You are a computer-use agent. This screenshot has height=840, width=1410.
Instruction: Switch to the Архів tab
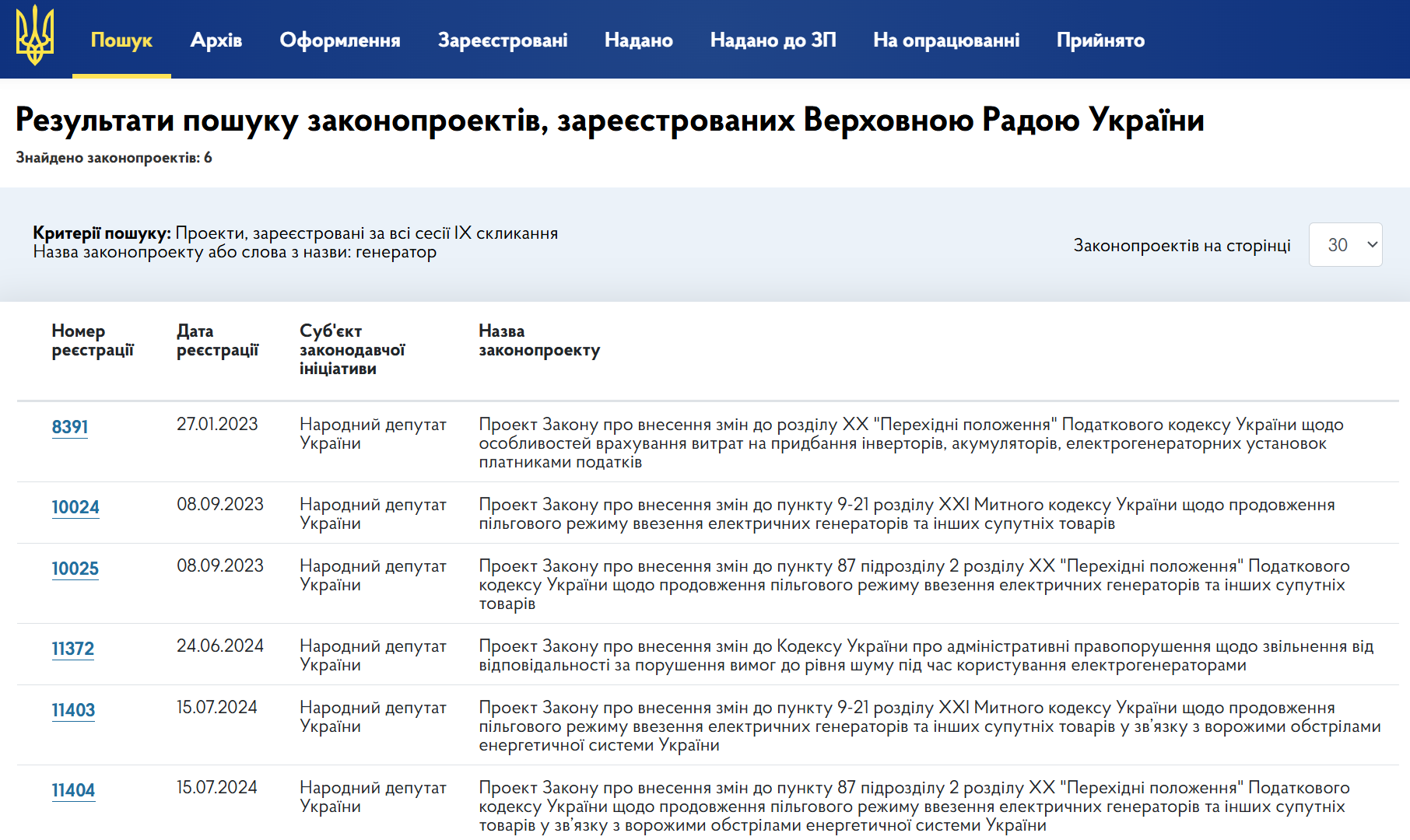tap(216, 40)
